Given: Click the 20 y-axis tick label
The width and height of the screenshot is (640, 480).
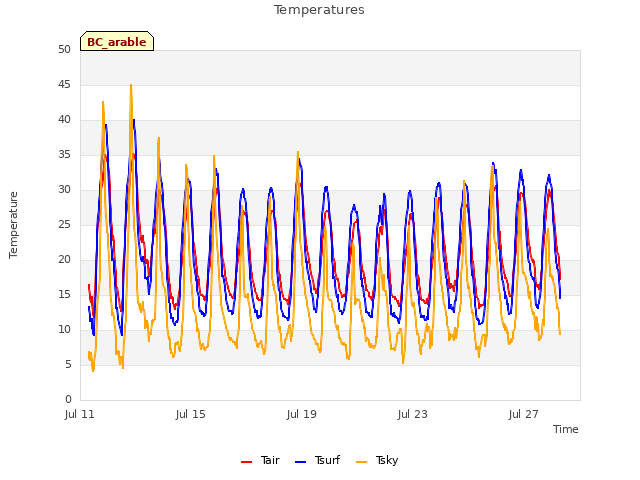Looking at the screenshot, I should pyautogui.click(x=64, y=260).
